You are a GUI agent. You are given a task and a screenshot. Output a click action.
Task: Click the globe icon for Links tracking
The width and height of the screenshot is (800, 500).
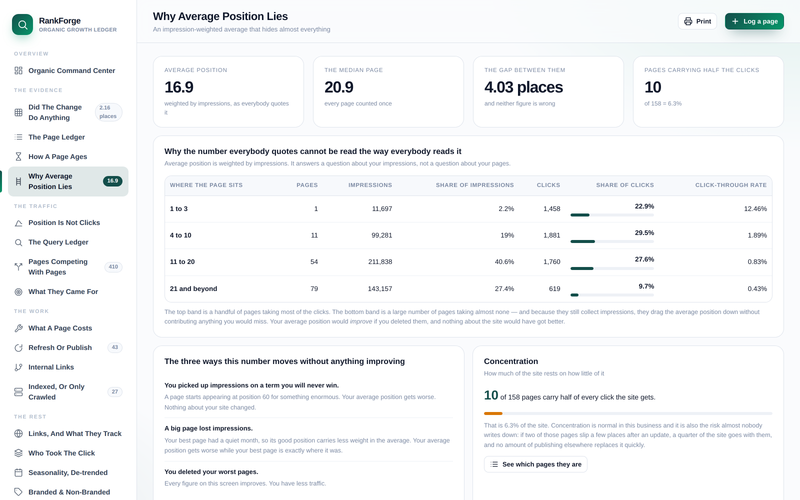(x=18, y=434)
